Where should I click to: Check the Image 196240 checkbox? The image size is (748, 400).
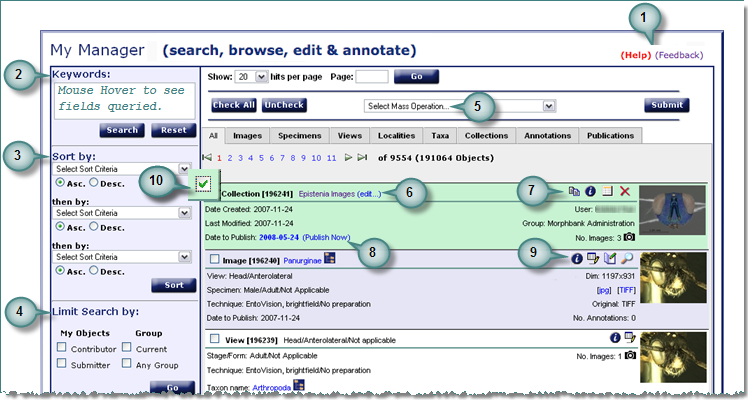tap(214, 260)
